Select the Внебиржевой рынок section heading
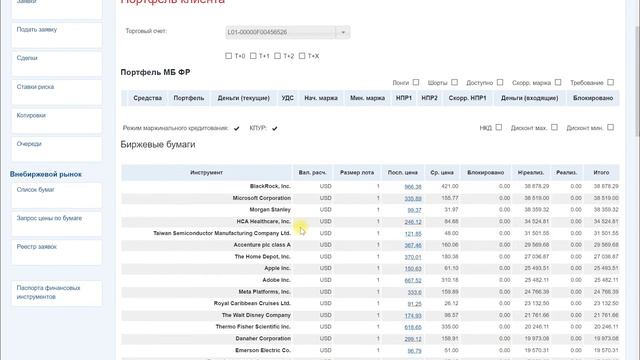640x360 pixels. click(x=46, y=174)
